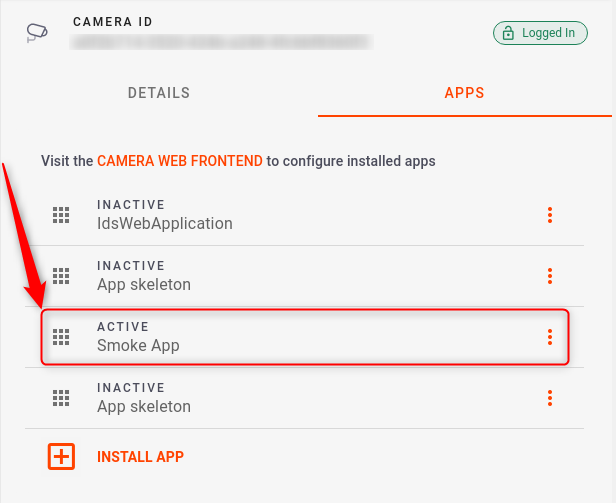Select the APPS tab
The width and height of the screenshot is (616, 503).
point(464,93)
